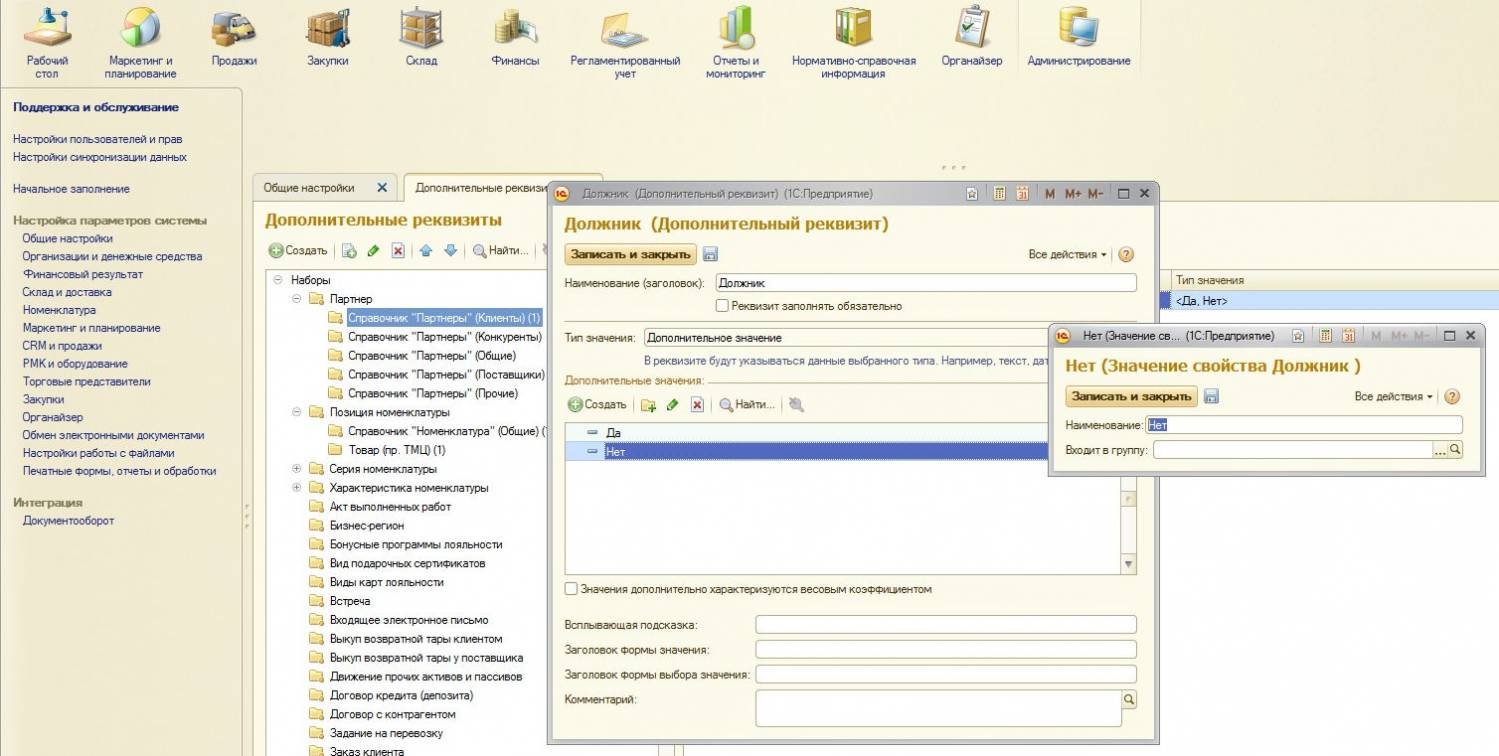Click Наименование field in Нет window
This screenshot has width=1499, height=756.
click(x=1304, y=425)
